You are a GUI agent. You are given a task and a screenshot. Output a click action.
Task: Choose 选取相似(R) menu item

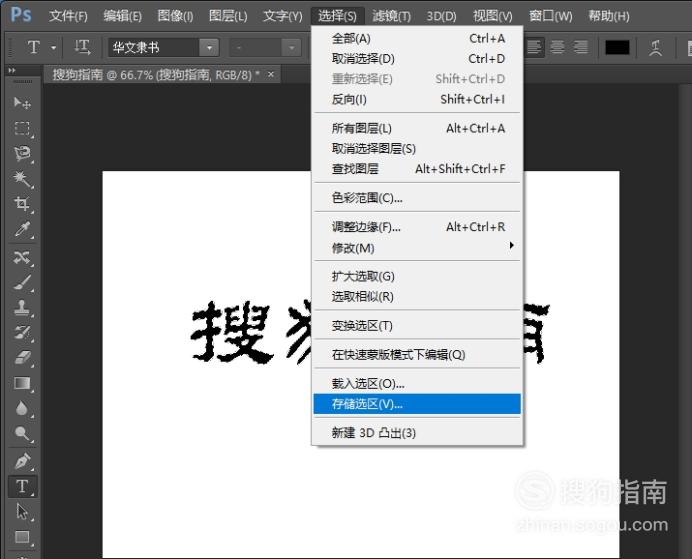coord(417,296)
